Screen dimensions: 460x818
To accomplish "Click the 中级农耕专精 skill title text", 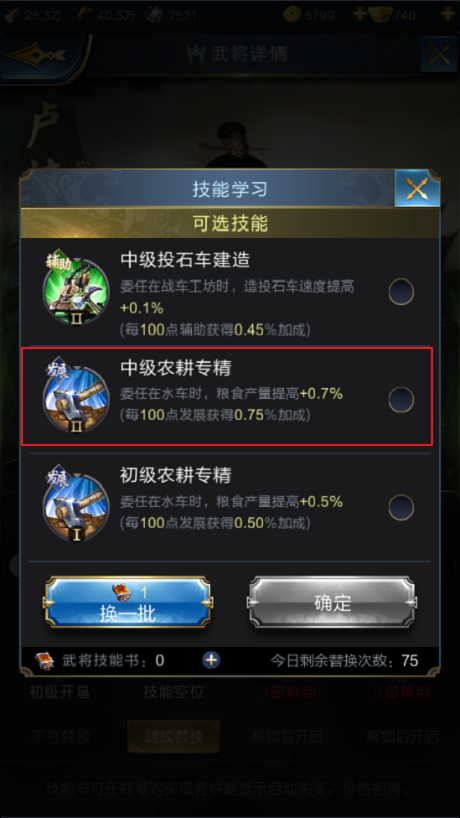I will (x=176, y=368).
